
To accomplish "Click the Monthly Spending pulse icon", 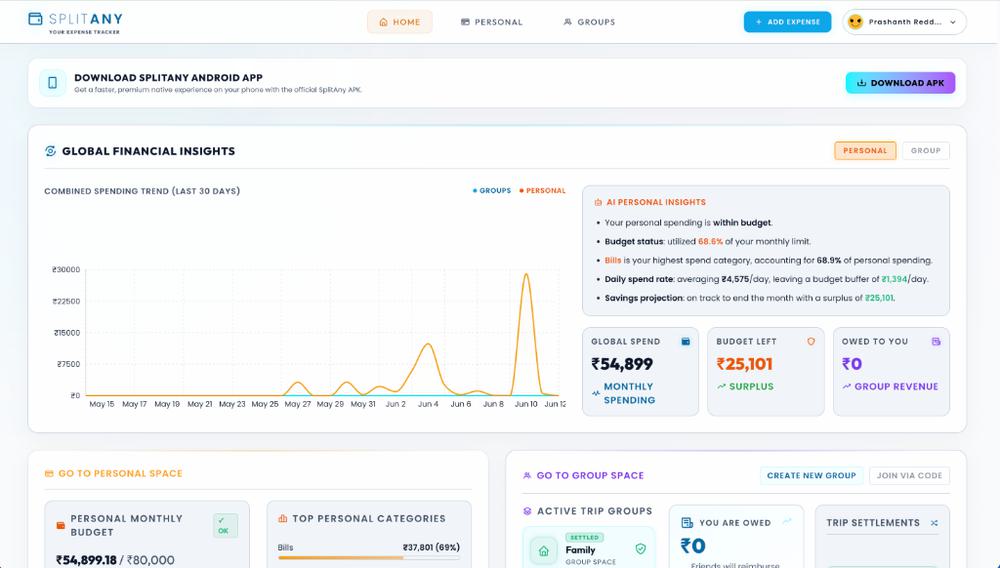I will pyautogui.click(x=596, y=393).
